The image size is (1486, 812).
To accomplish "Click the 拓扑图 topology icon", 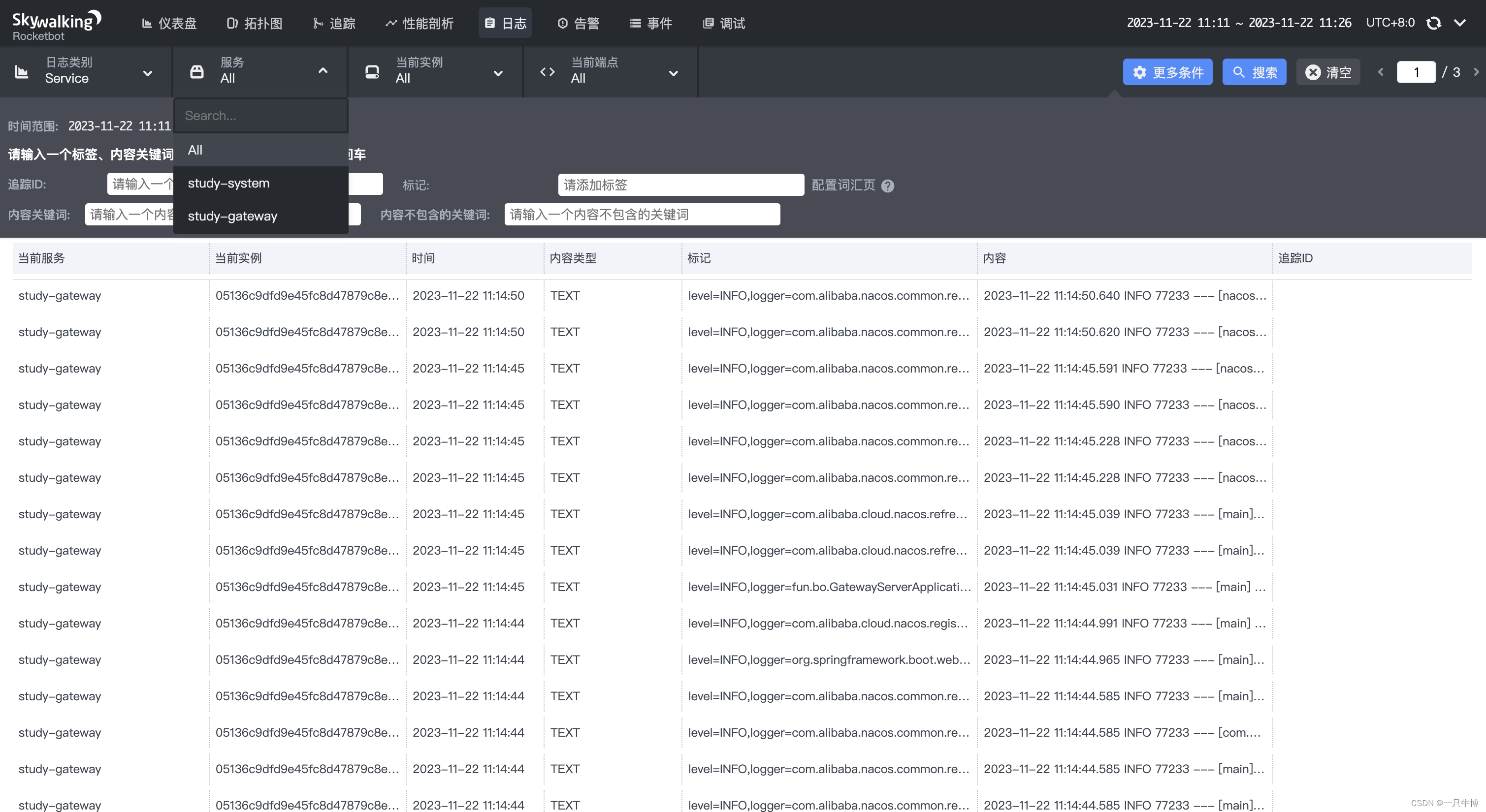I will pyautogui.click(x=232, y=23).
